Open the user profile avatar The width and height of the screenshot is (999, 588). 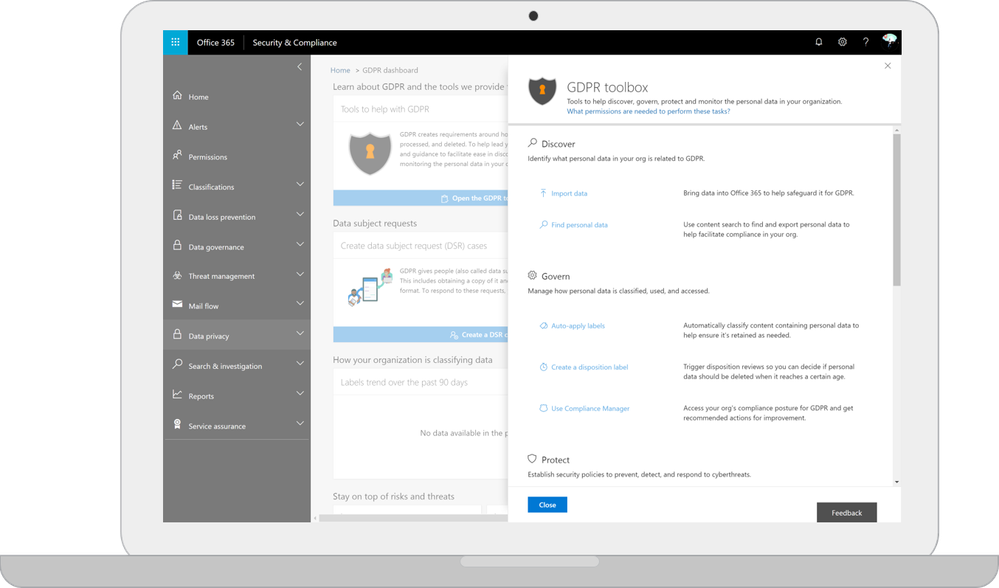pos(889,41)
